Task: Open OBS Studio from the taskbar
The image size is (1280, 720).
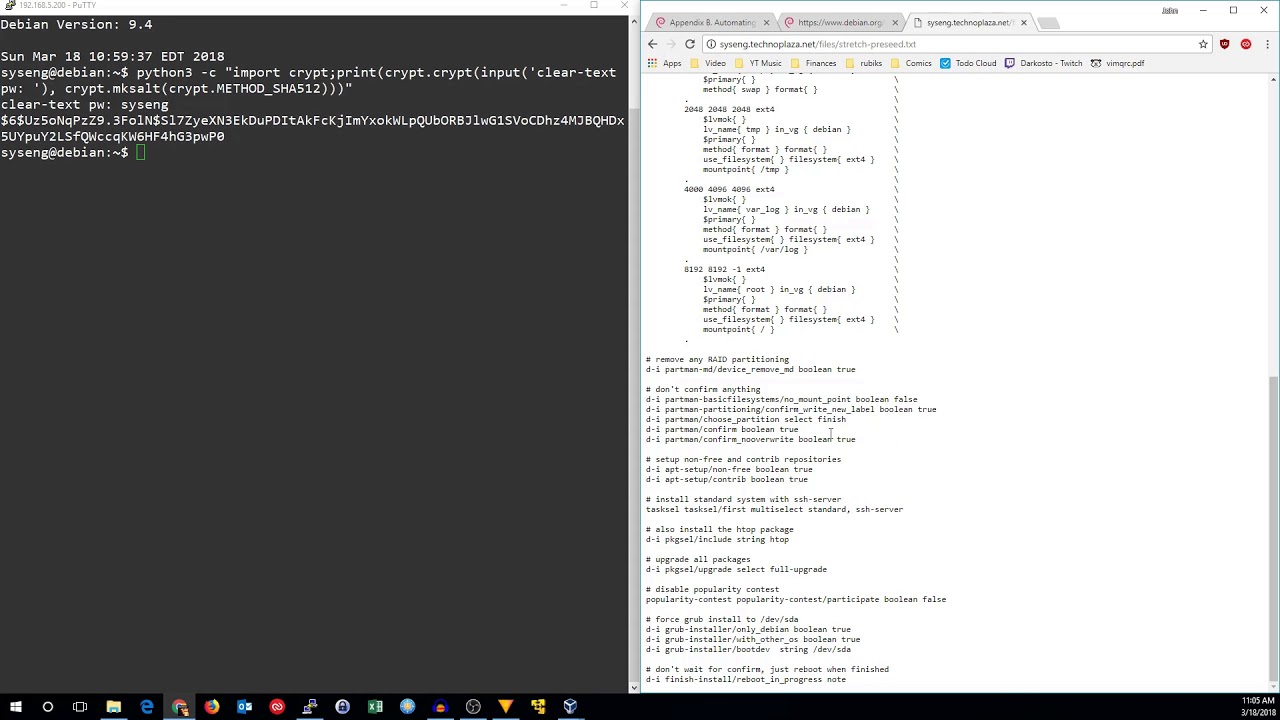Action: [473, 707]
